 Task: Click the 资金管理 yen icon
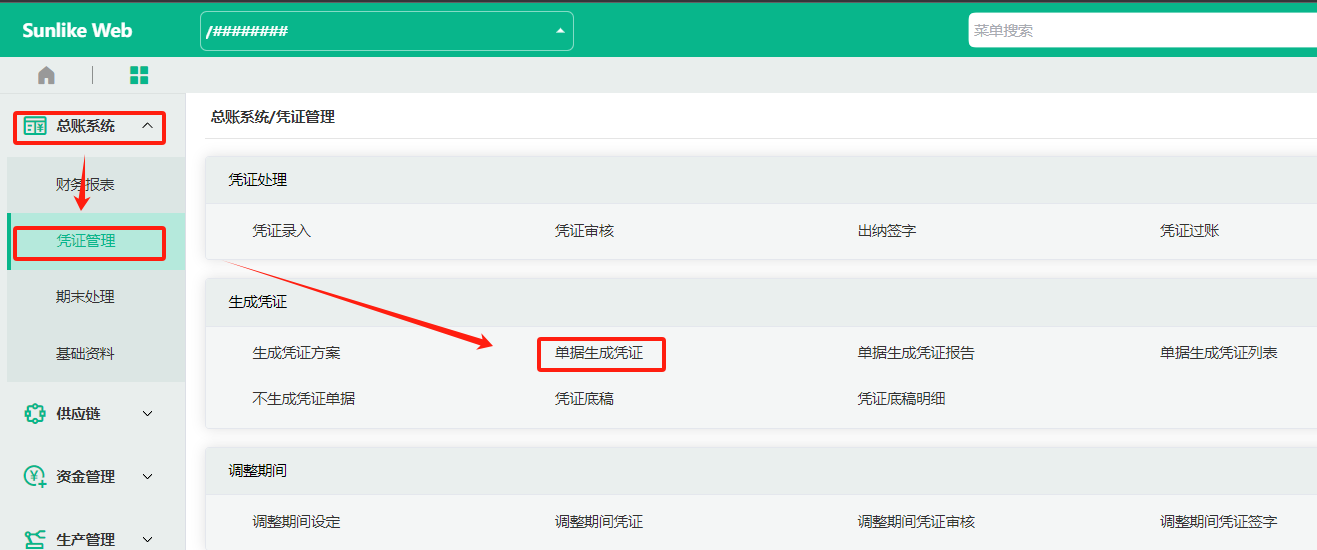point(35,477)
